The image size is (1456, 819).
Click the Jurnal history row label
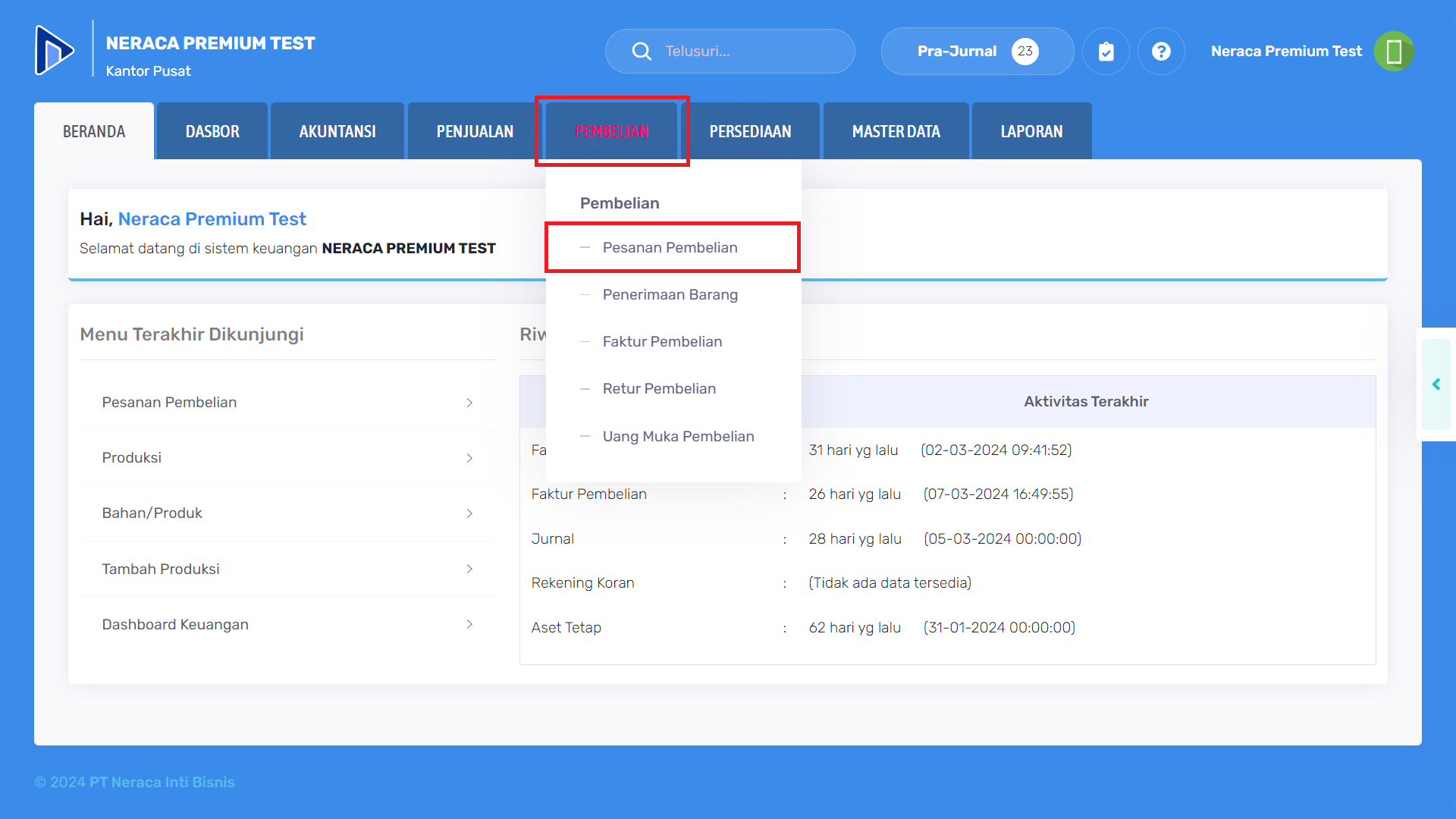552,538
